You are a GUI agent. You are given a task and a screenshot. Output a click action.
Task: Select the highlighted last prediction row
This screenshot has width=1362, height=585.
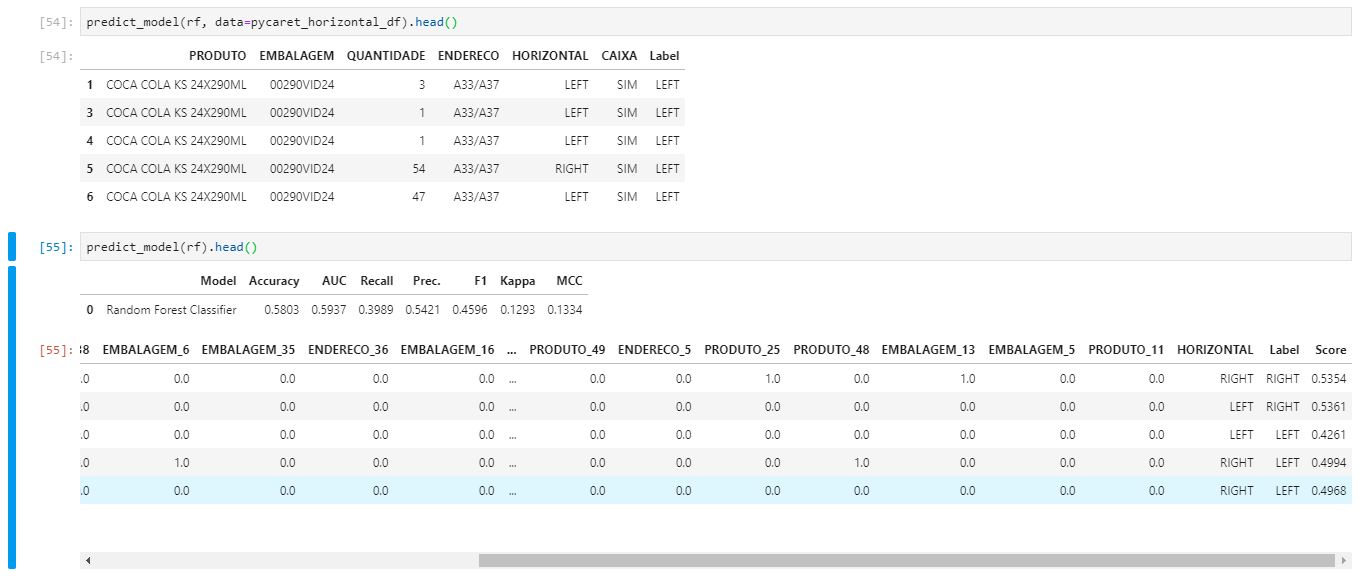click(700, 491)
